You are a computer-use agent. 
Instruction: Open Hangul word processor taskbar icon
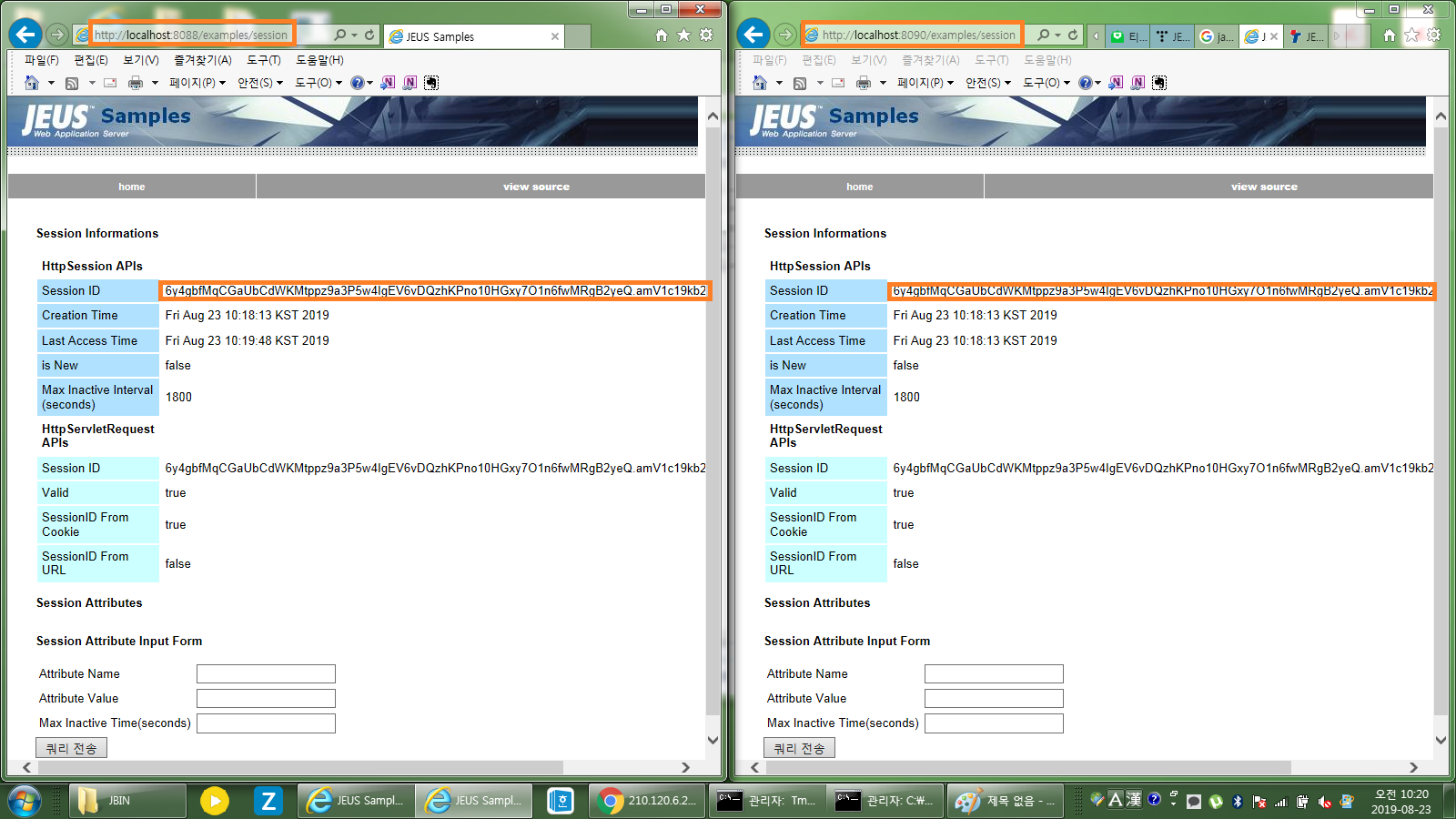coord(561,801)
